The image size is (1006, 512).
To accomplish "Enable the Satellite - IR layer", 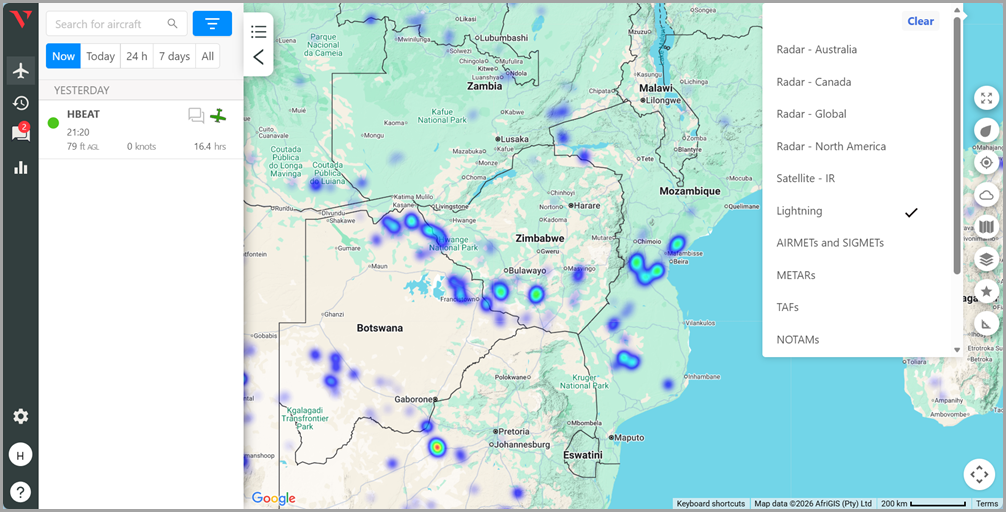I will point(806,179).
